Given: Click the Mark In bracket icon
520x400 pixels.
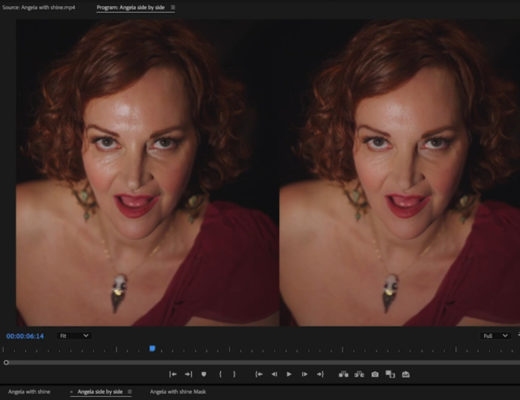Looking at the screenshot, I should click(x=220, y=374).
